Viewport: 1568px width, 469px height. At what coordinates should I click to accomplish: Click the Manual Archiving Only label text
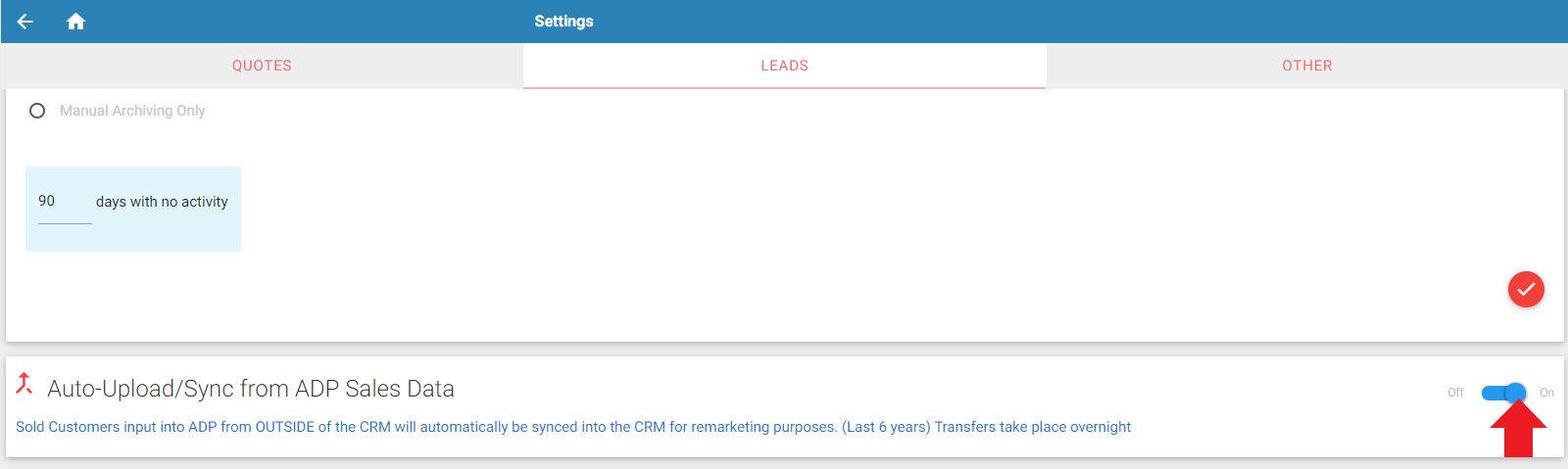point(132,111)
